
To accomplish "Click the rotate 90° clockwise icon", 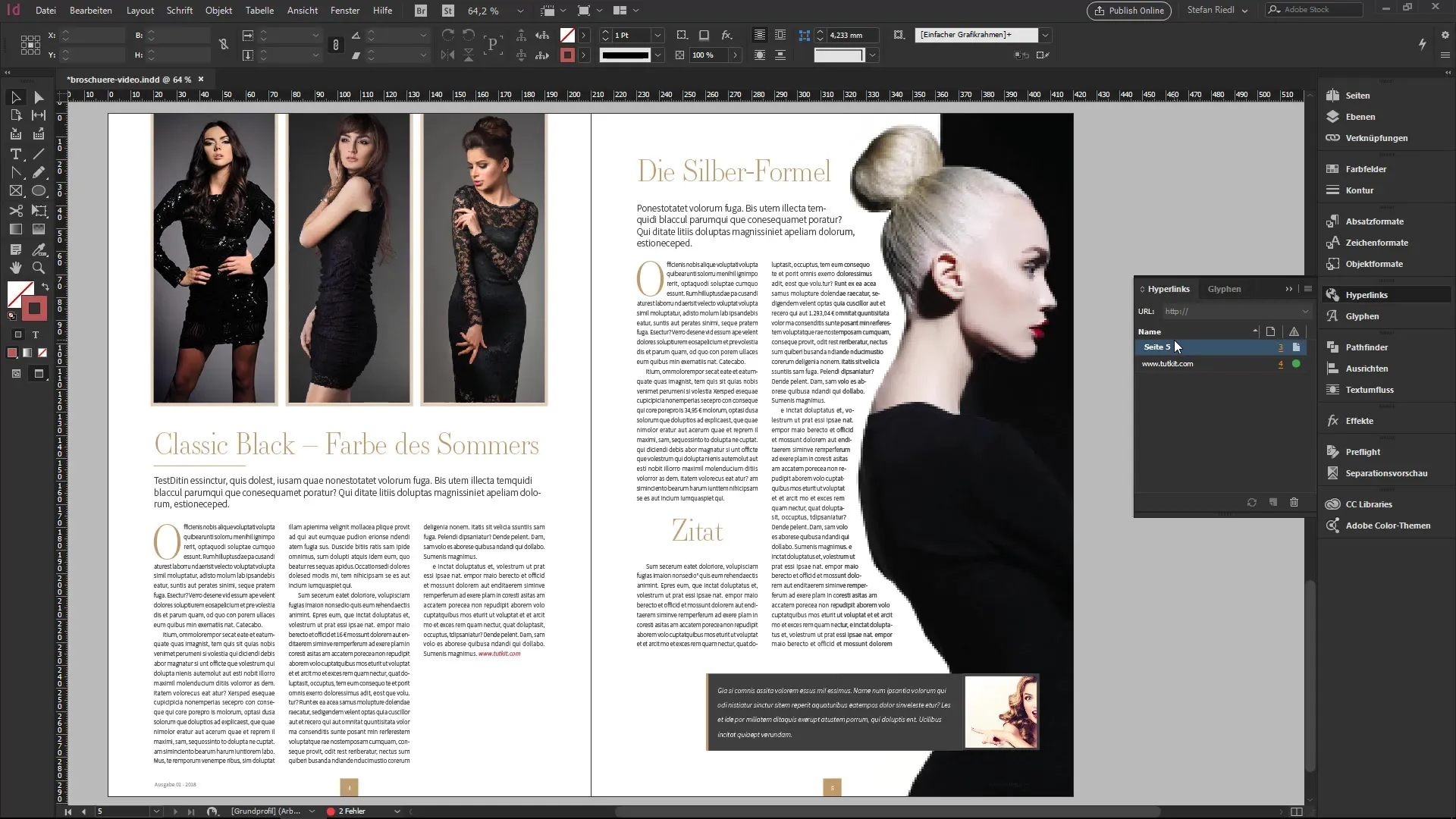I will (448, 35).
